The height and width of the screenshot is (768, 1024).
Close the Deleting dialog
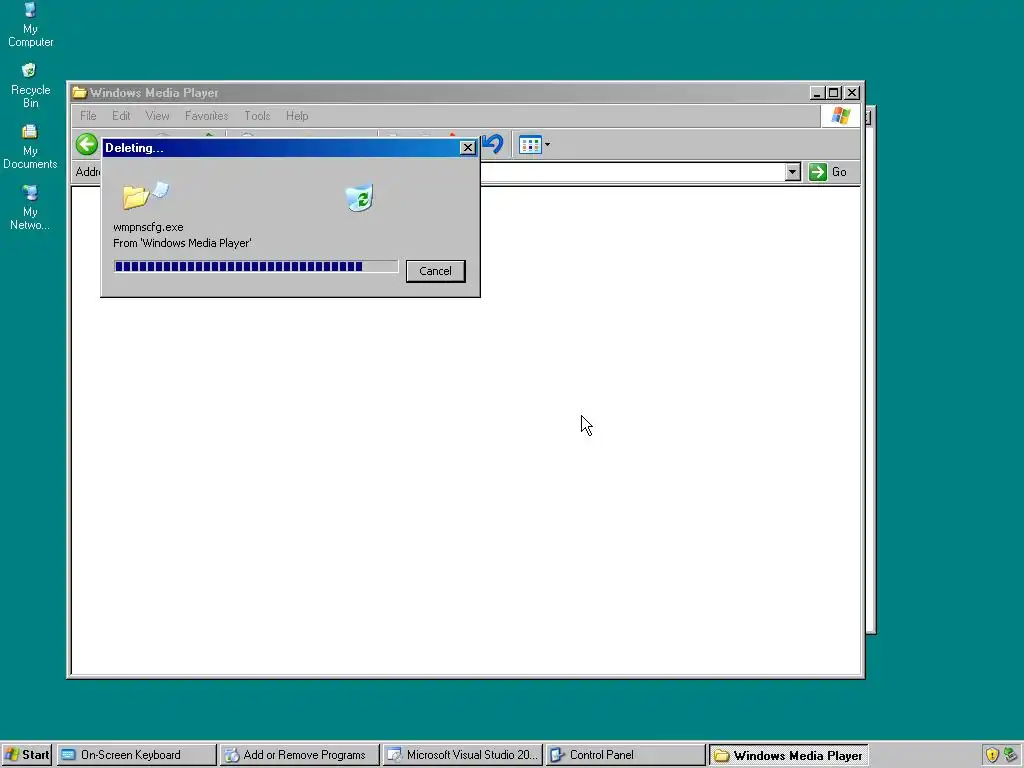tap(468, 148)
